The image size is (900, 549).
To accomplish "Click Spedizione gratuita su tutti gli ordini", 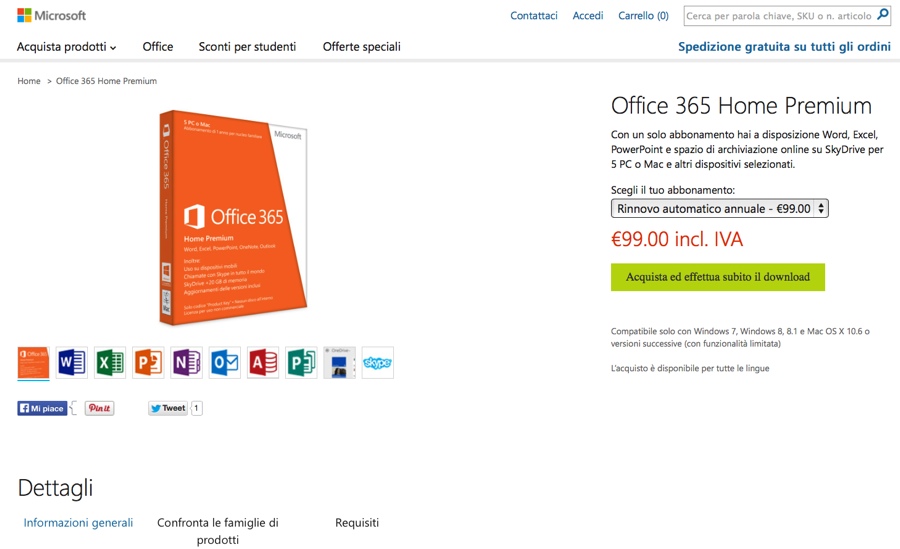I will [785, 47].
